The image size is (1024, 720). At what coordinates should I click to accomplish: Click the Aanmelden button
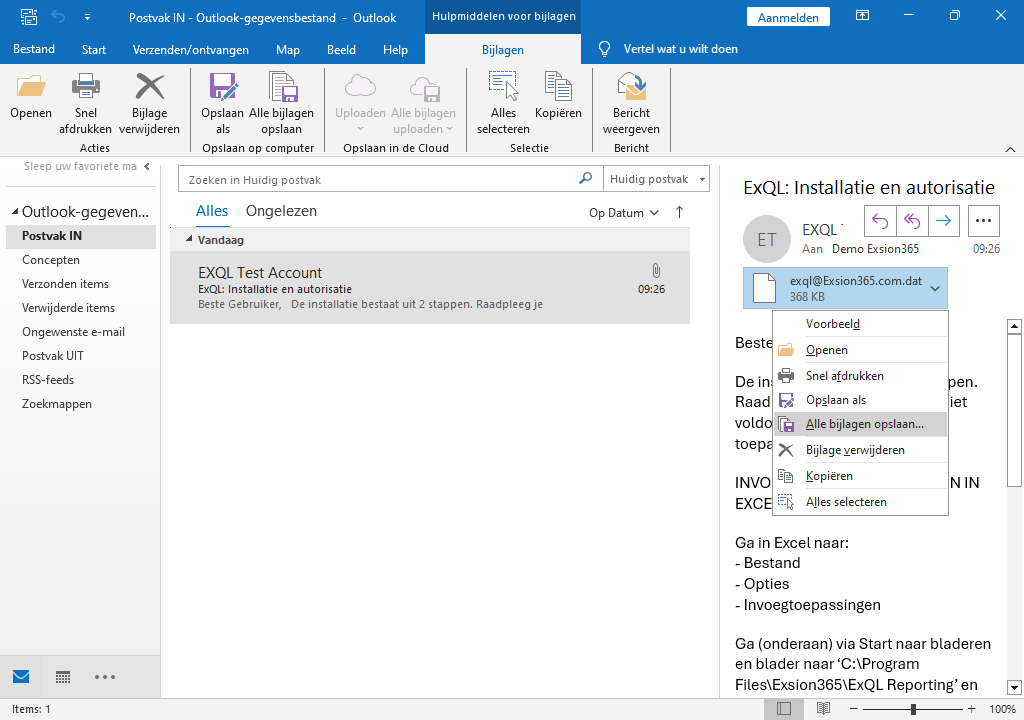point(788,17)
